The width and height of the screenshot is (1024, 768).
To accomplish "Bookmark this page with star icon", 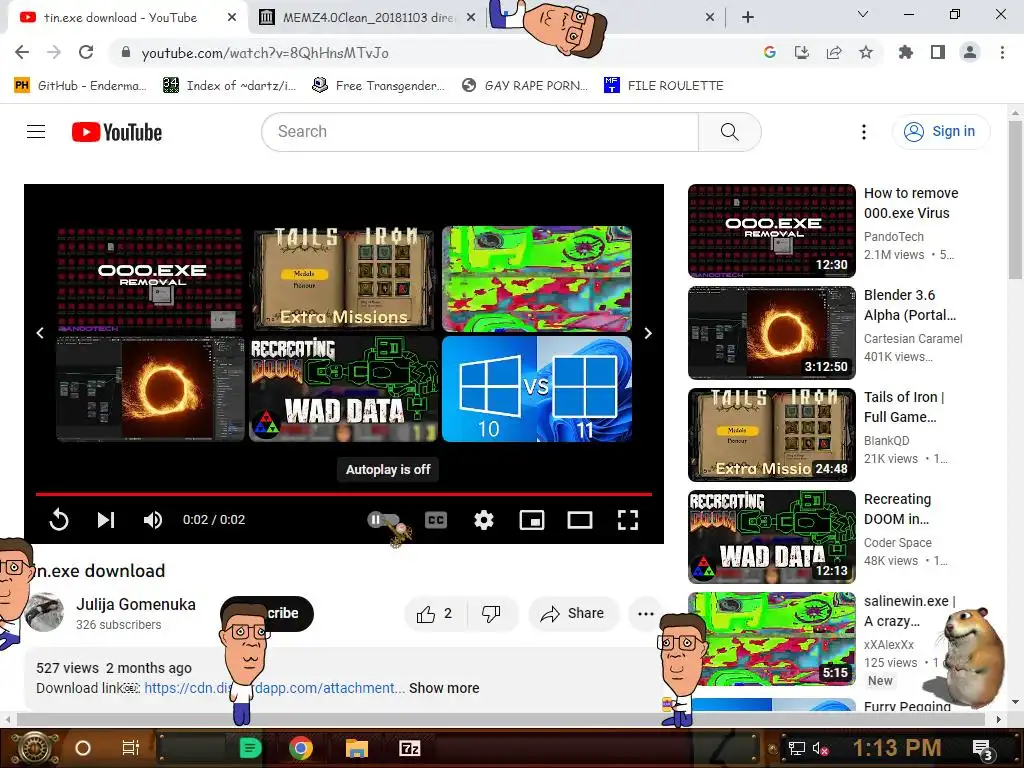I will (866, 52).
